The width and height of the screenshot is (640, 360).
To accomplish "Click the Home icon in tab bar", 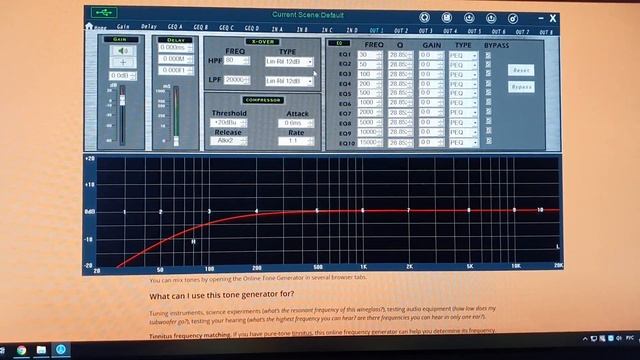I will [x=90, y=26].
